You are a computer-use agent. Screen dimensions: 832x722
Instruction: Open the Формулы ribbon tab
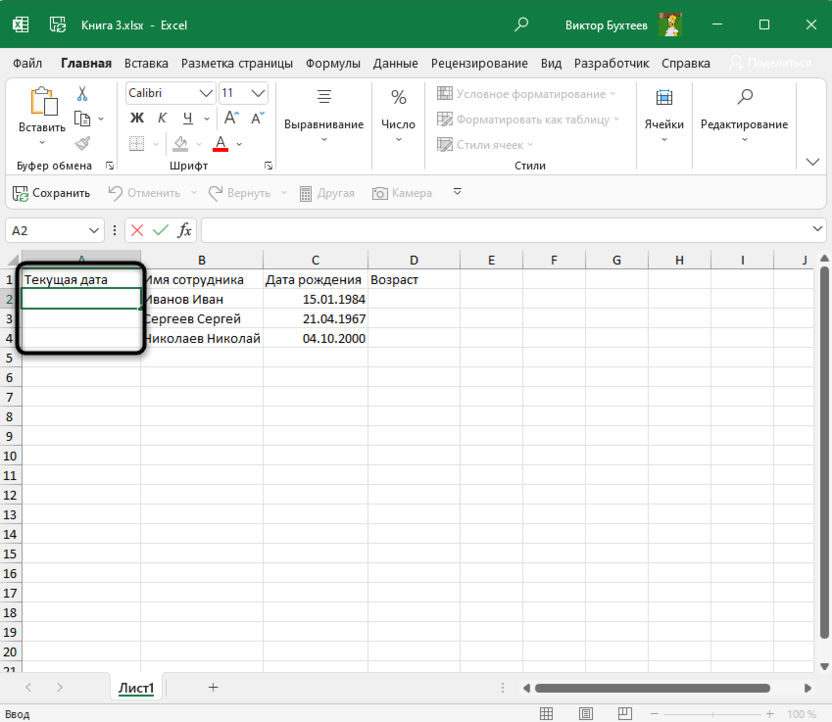point(333,63)
